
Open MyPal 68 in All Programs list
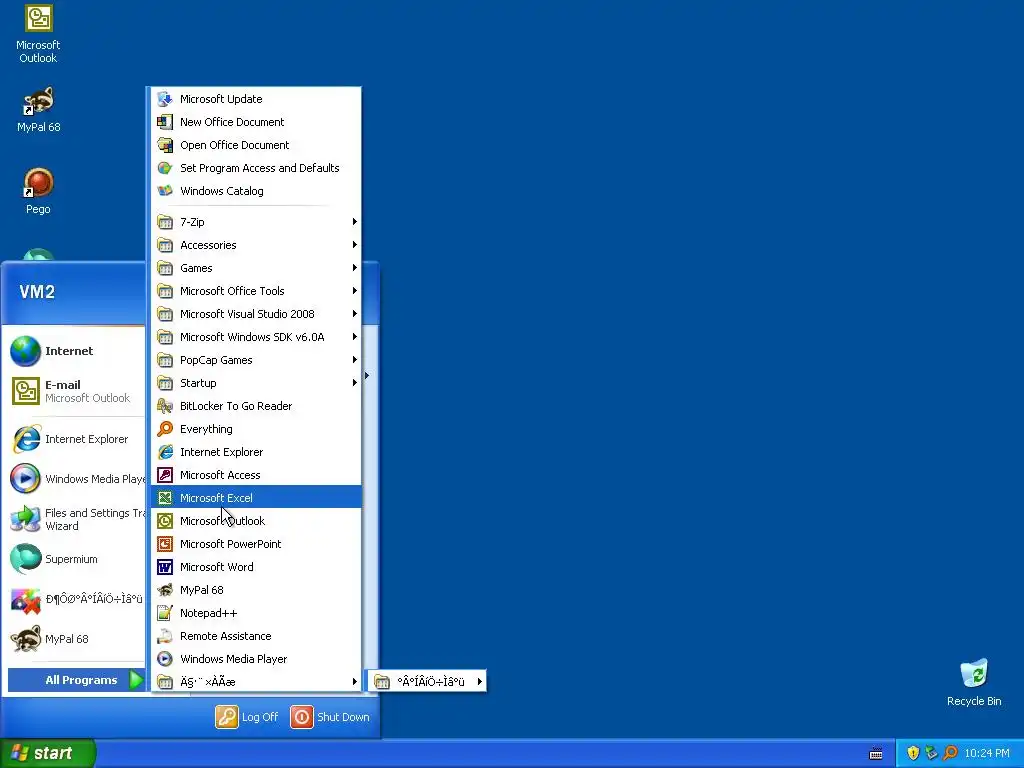tap(256, 590)
